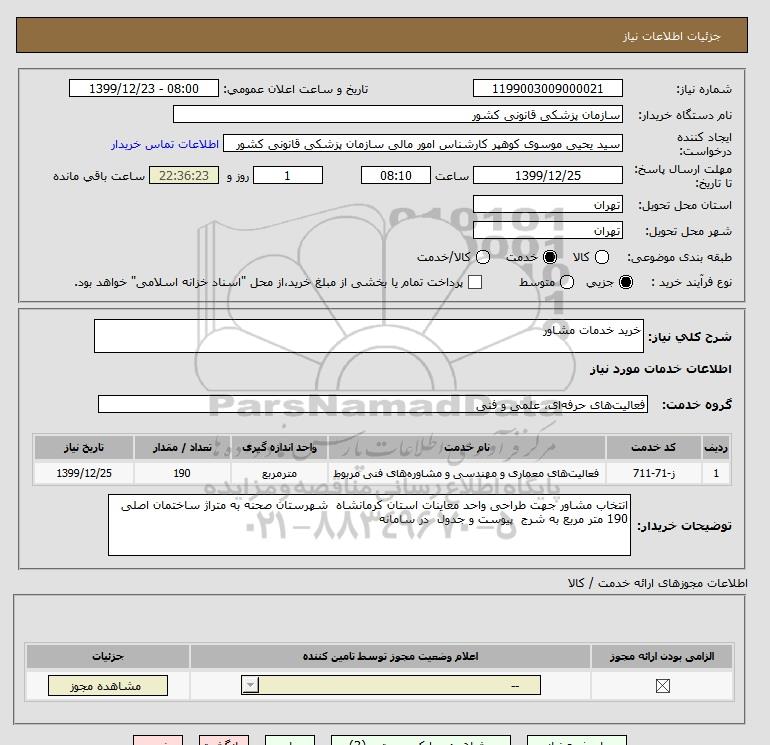Click the مشاهده مجوز button
770x745 pixels.
pos(108,686)
